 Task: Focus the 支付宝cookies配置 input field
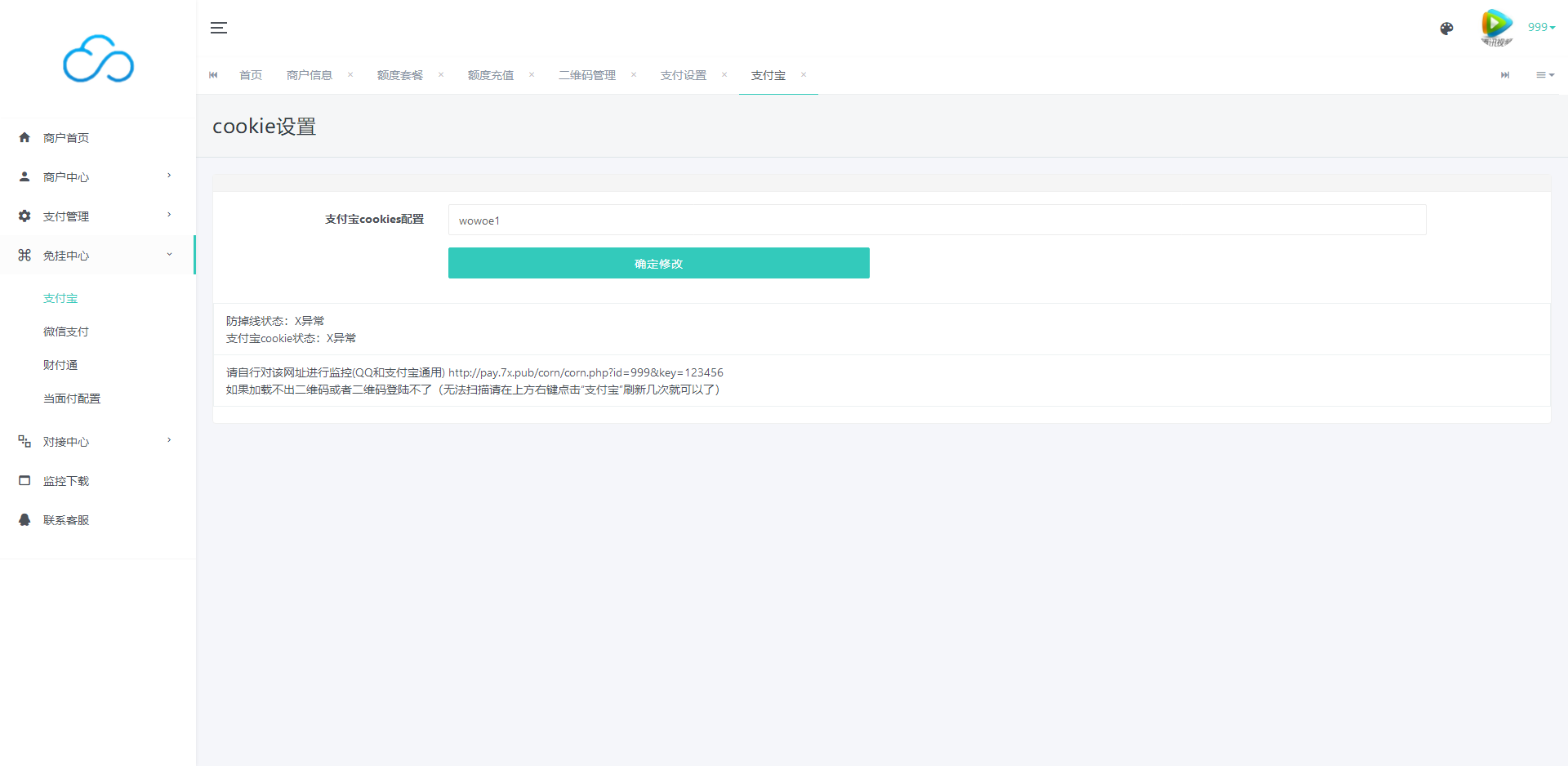[937, 220]
